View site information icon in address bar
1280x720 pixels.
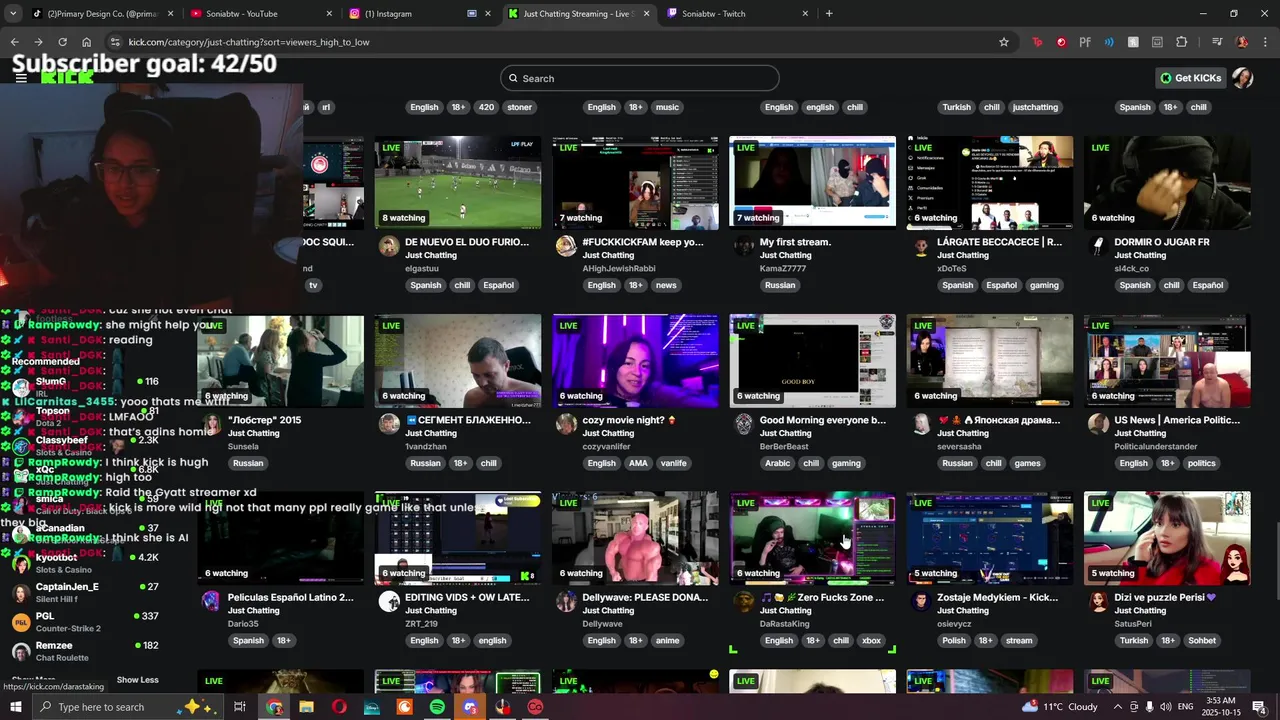[x=115, y=42]
